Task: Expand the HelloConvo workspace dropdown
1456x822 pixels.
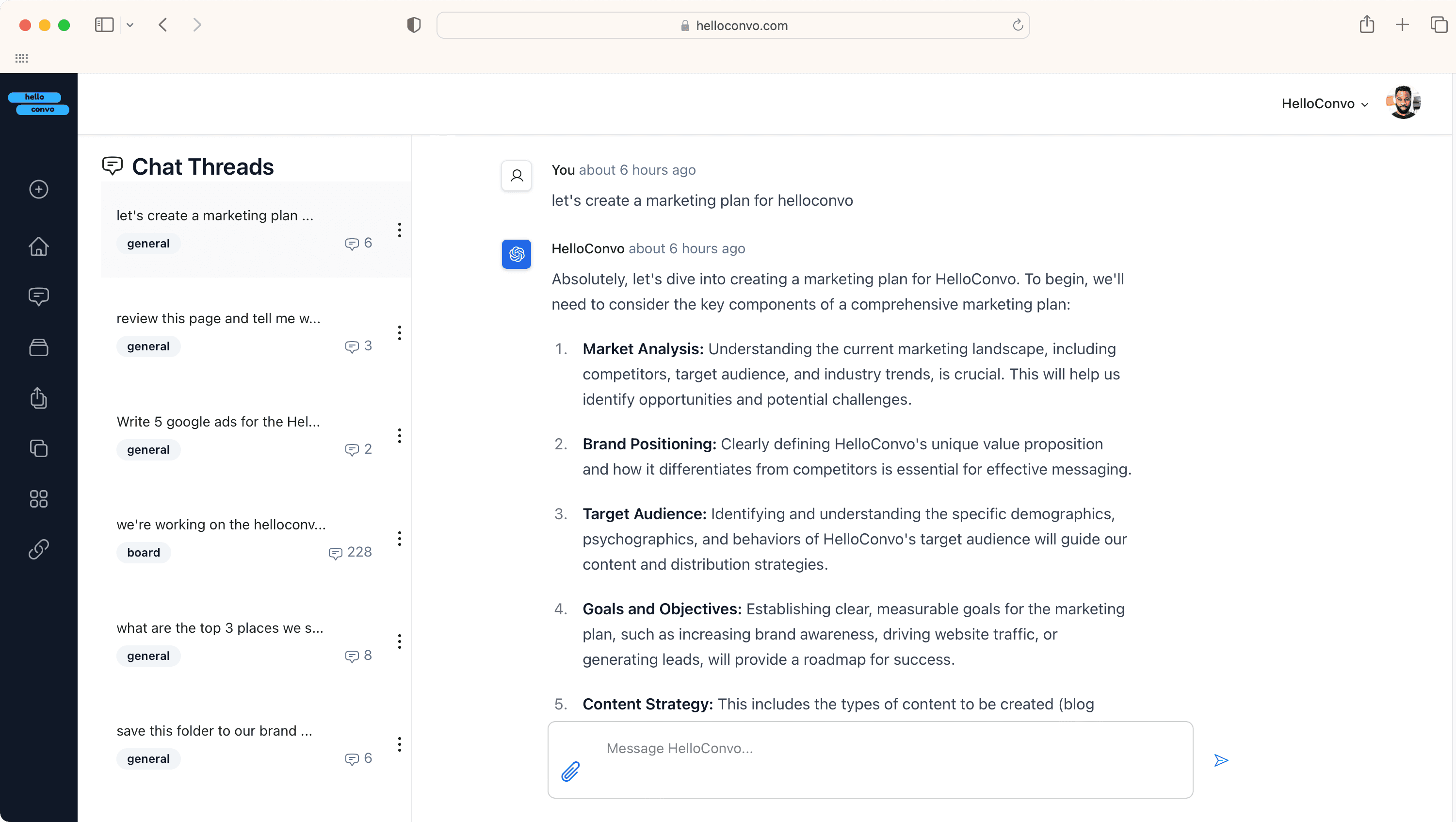Action: coord(1324,104)
